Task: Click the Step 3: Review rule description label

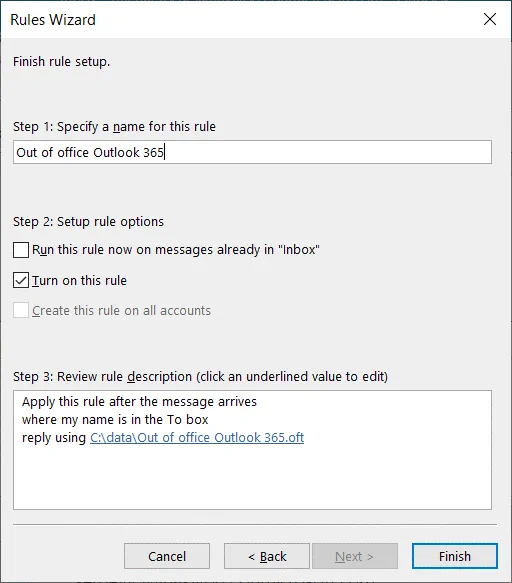Action: pos(200,377)
